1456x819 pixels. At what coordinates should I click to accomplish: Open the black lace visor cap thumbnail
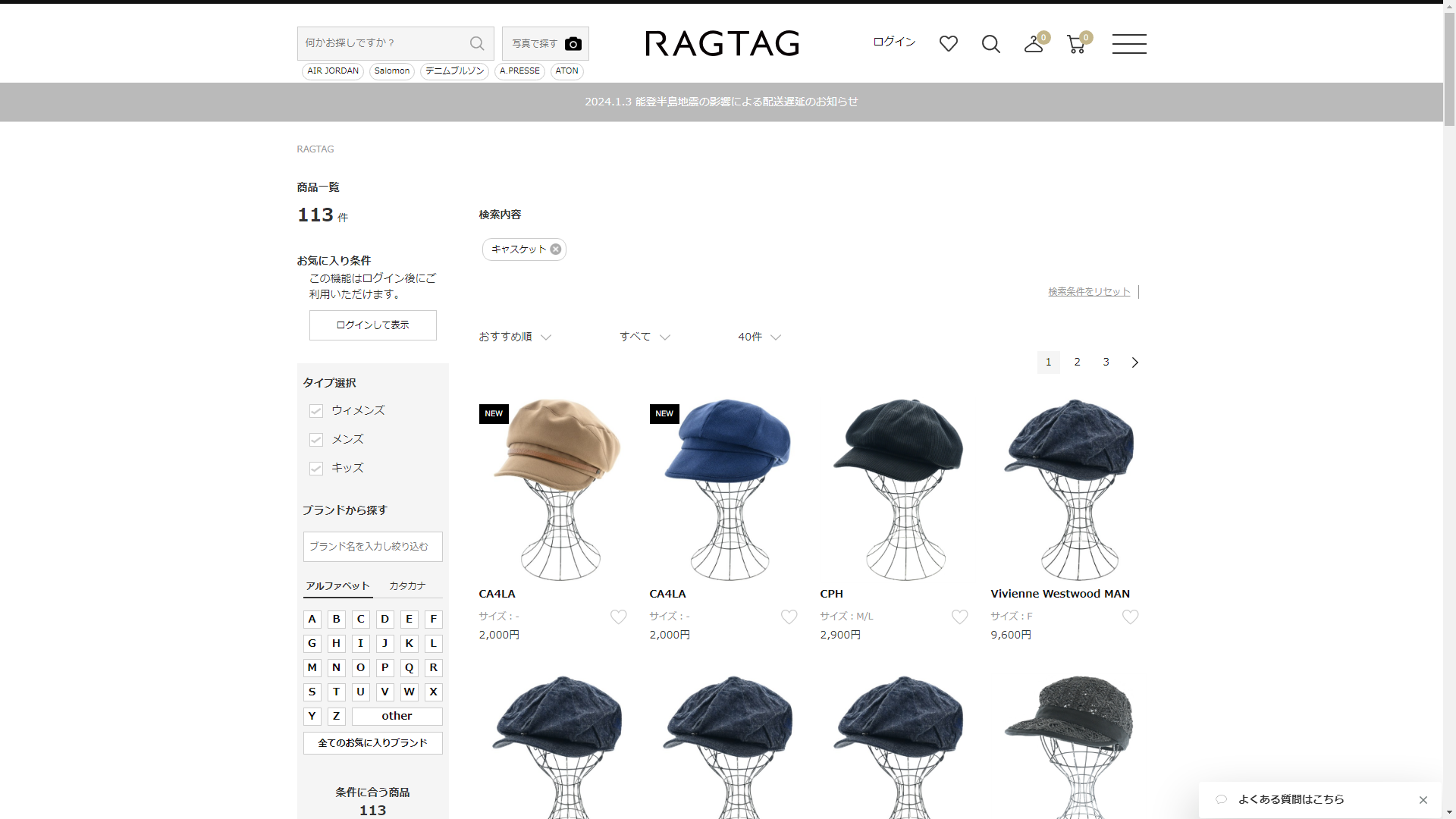click(1068, 746)
